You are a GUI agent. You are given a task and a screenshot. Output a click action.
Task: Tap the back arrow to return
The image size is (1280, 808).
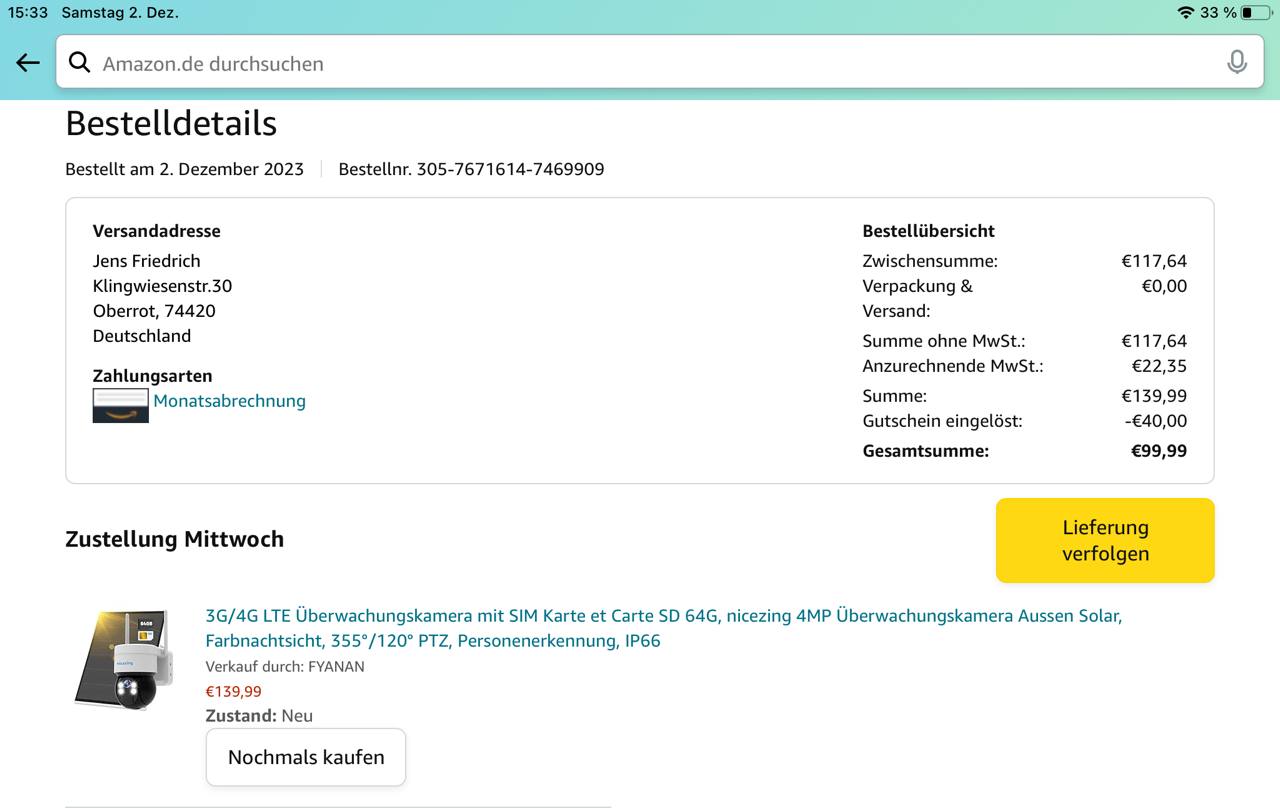pos(28,63)
